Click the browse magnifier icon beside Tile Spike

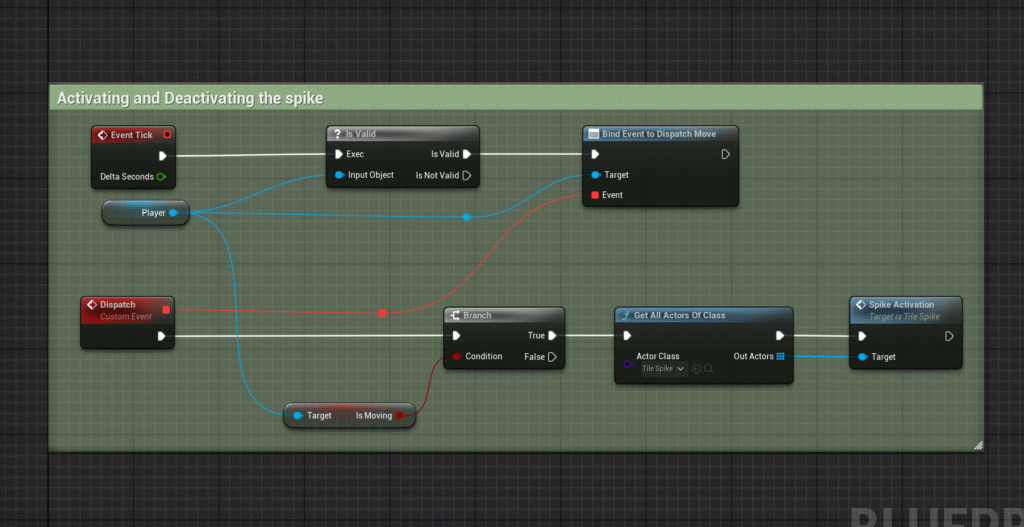709,369
